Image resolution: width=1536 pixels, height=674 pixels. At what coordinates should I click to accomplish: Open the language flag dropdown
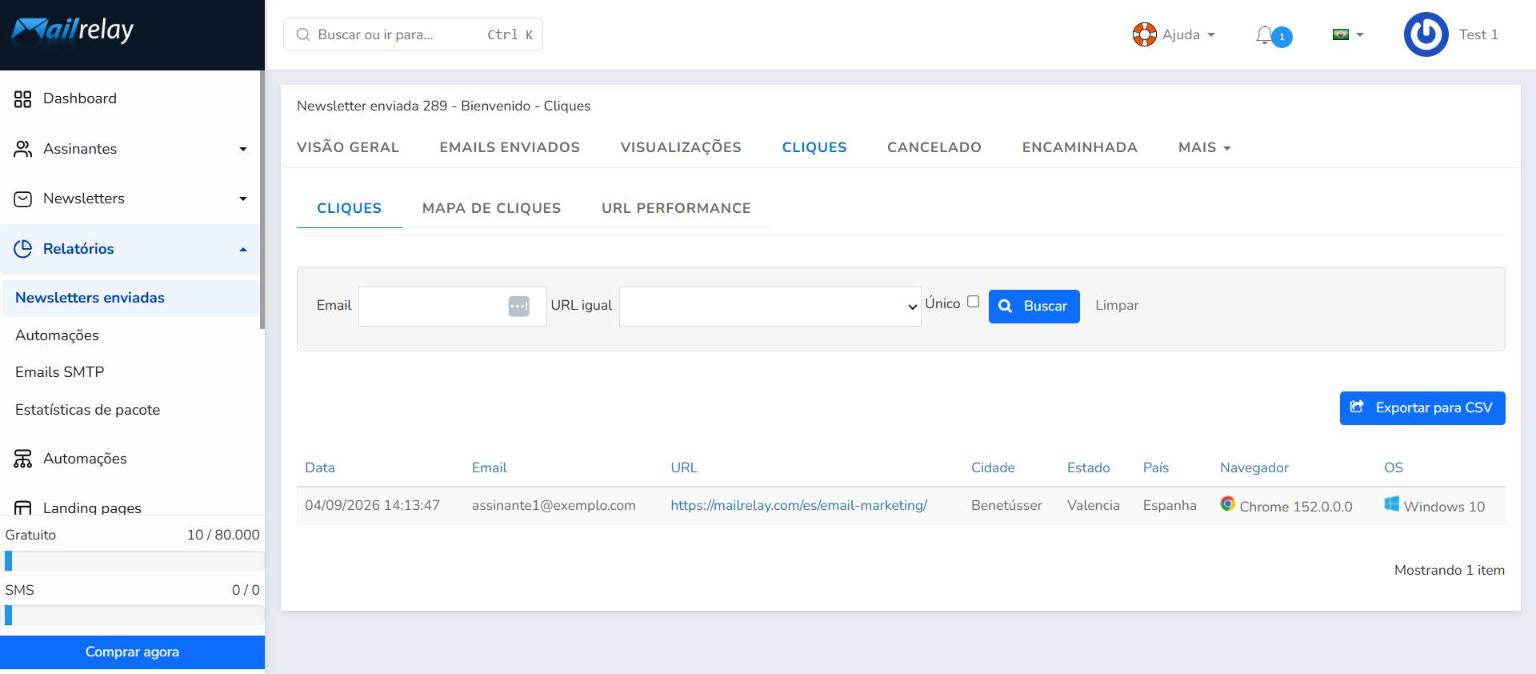1349,35
